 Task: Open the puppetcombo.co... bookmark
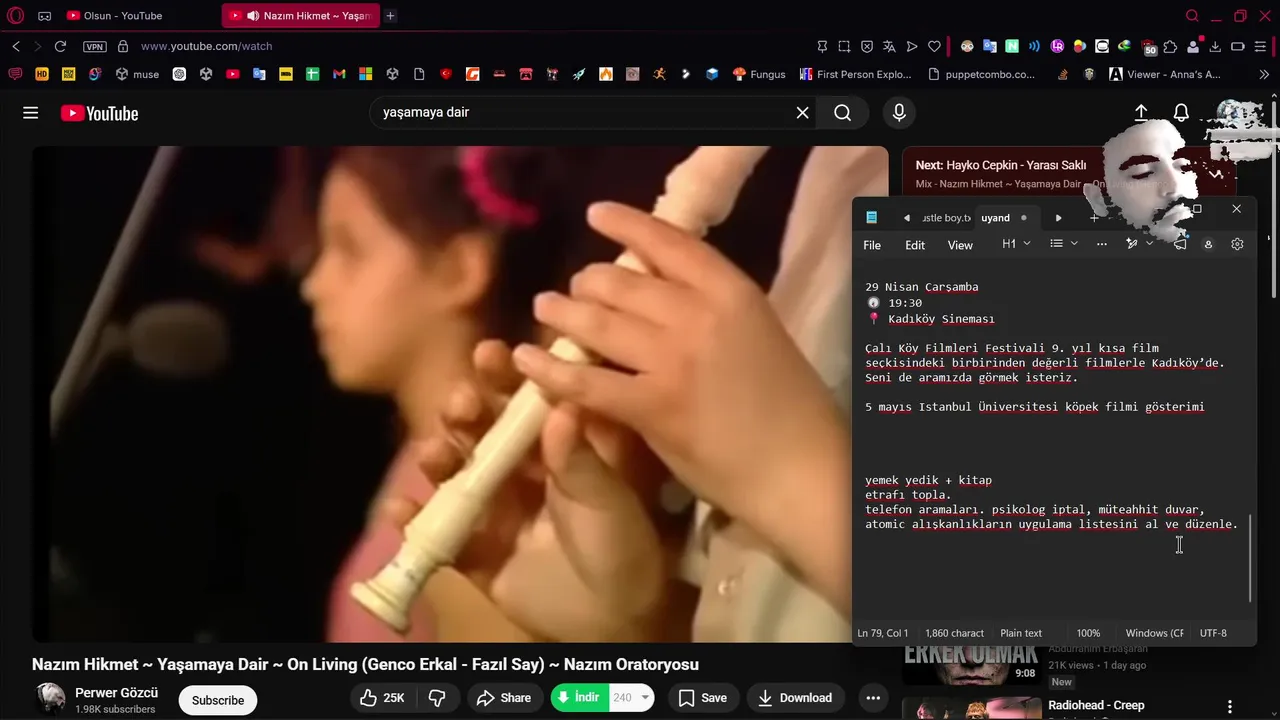(982, 74)
